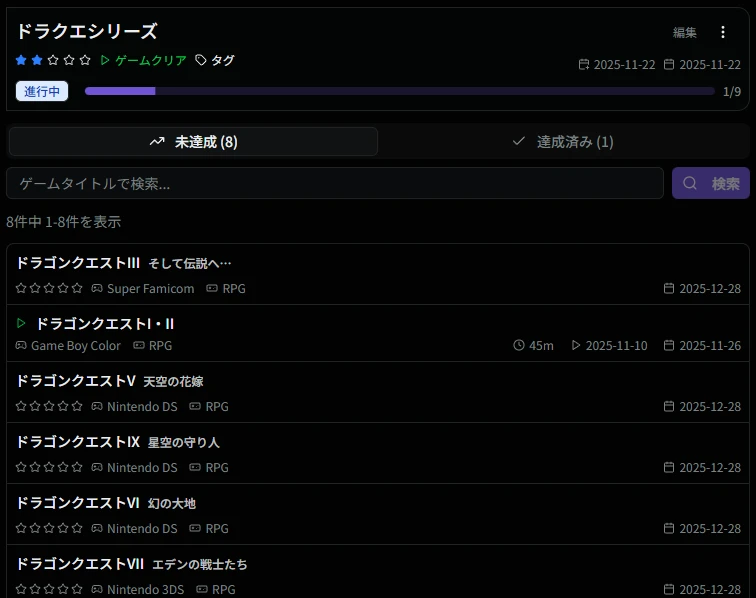Click the 検索 search button
This screenshot has width=756, height=598.
[x=711, y=183]
